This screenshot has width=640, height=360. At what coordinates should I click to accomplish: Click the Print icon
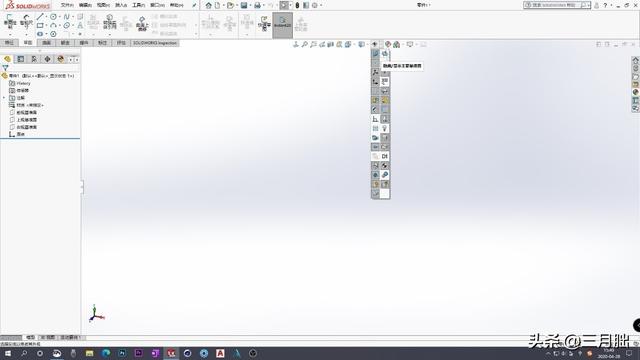[257, 5]
